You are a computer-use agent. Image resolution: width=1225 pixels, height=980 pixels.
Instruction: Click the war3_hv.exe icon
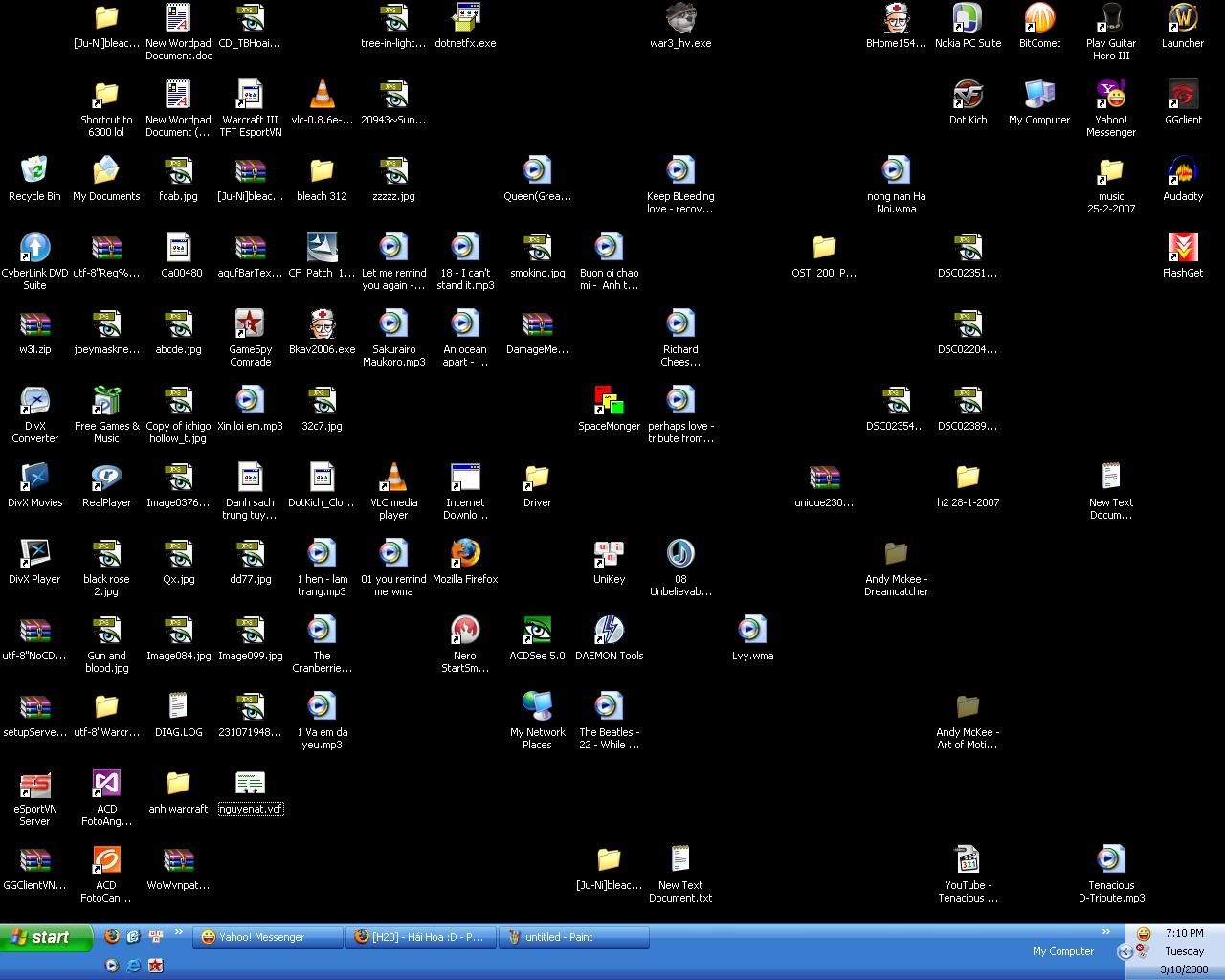[x=680, y=25]
